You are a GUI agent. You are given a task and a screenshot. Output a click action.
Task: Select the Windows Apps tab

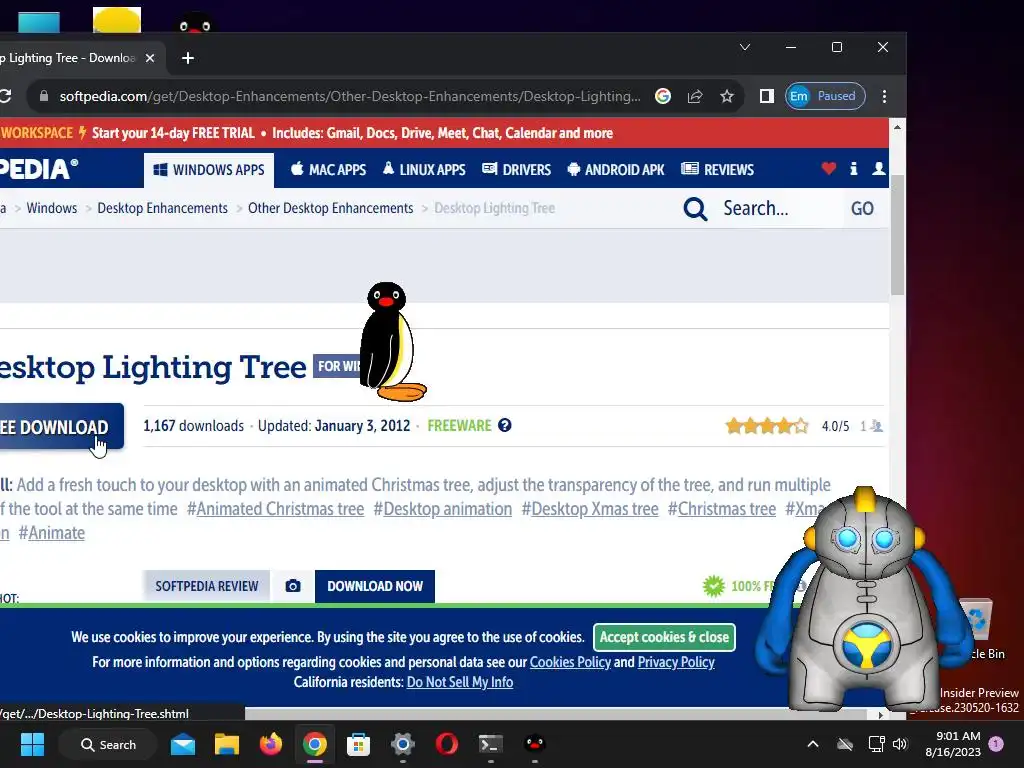209,170
